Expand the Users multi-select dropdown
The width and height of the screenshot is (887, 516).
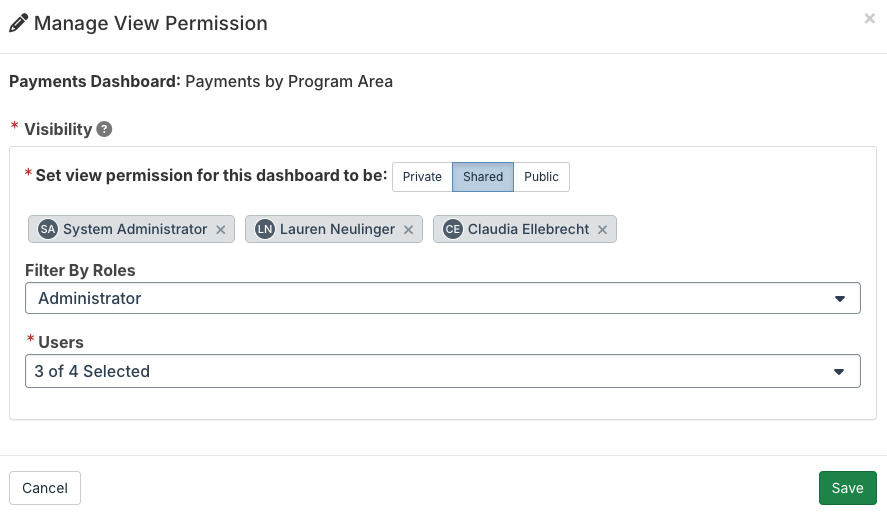pyautogui.click(x=442, y=371)
